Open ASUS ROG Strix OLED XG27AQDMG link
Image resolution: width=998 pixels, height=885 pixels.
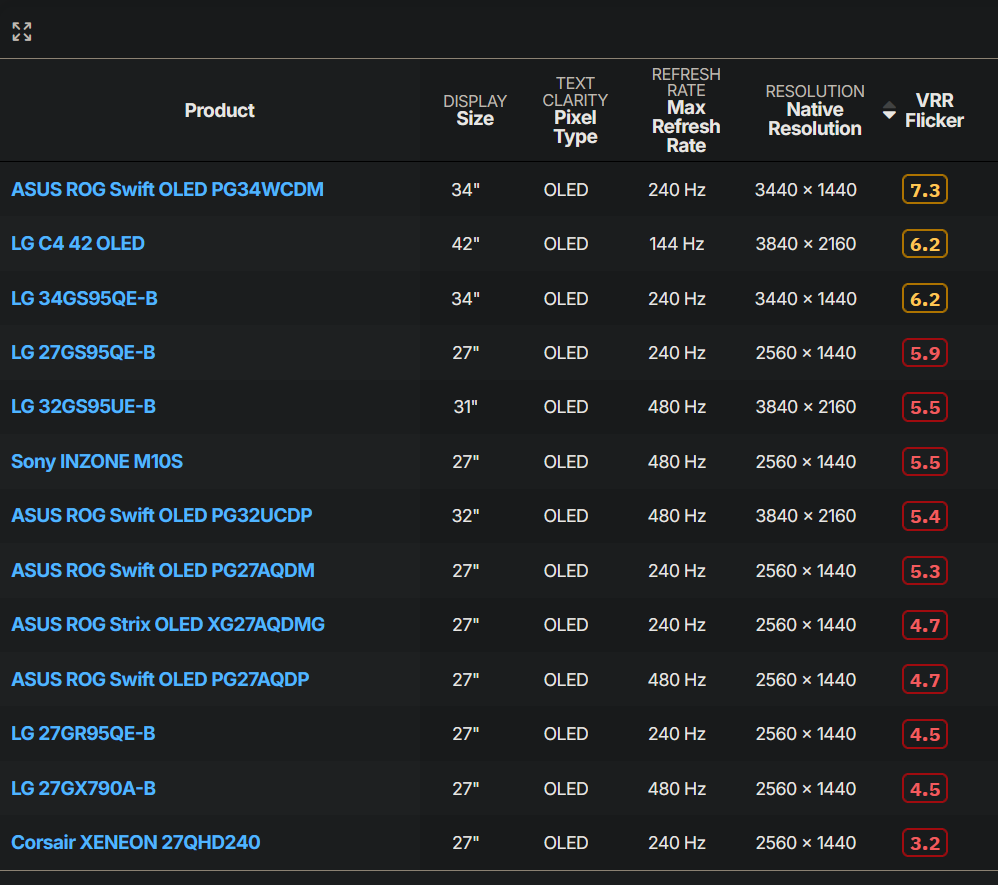[x=168, y=624]
